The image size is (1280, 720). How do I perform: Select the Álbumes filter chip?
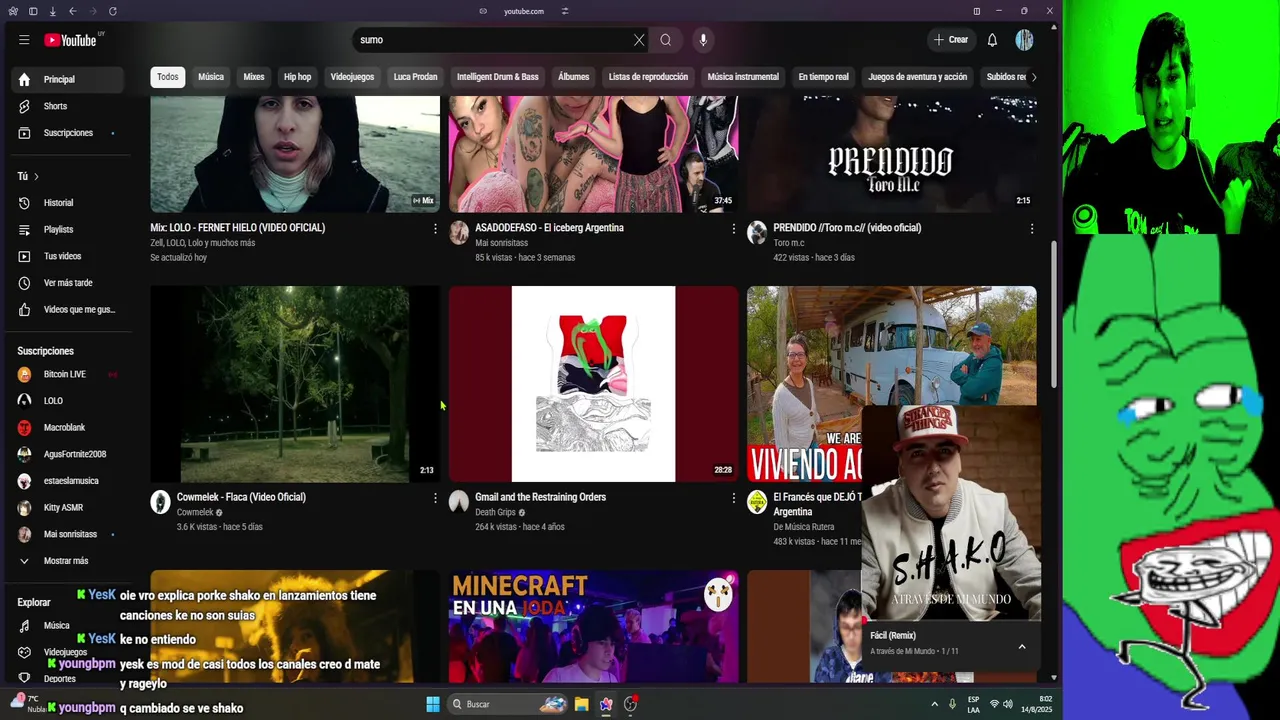[574, 77]
